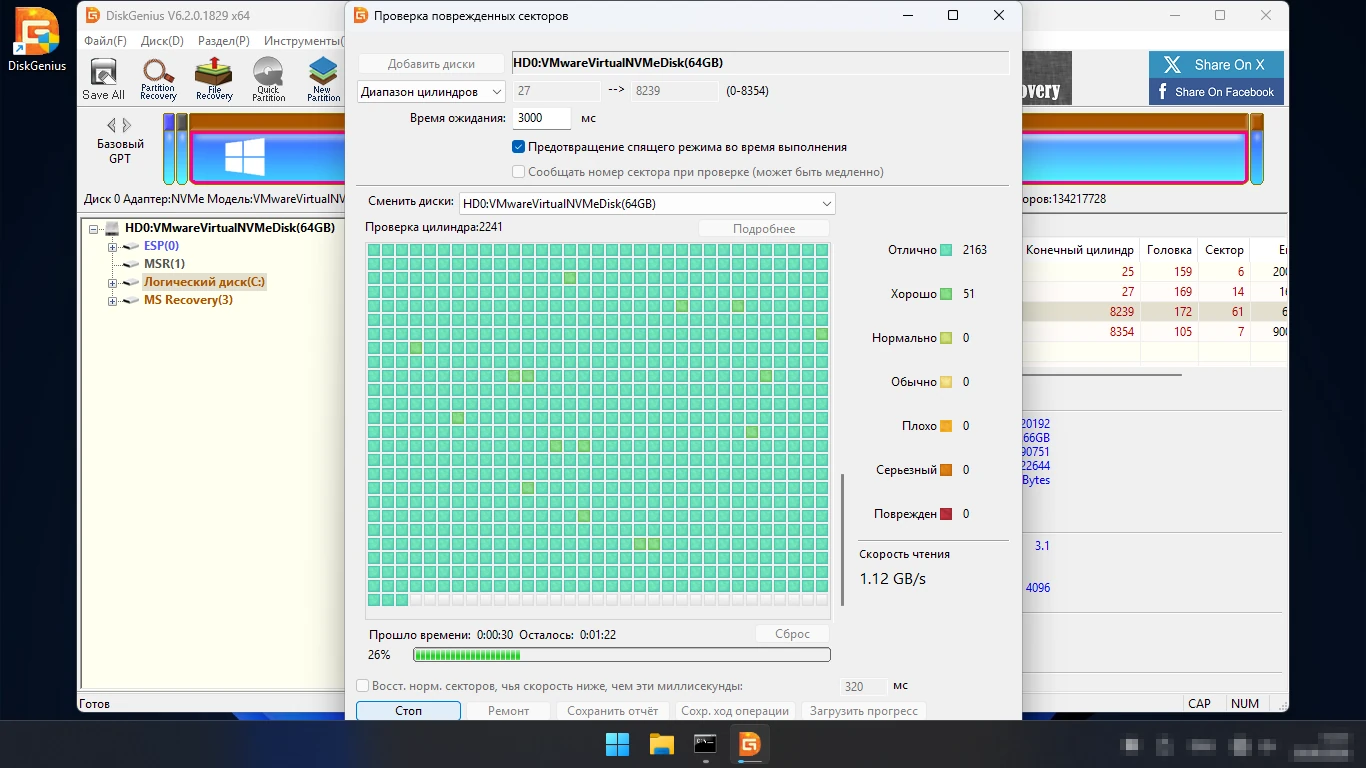Click the Стоп button

(x=408, y=711)
